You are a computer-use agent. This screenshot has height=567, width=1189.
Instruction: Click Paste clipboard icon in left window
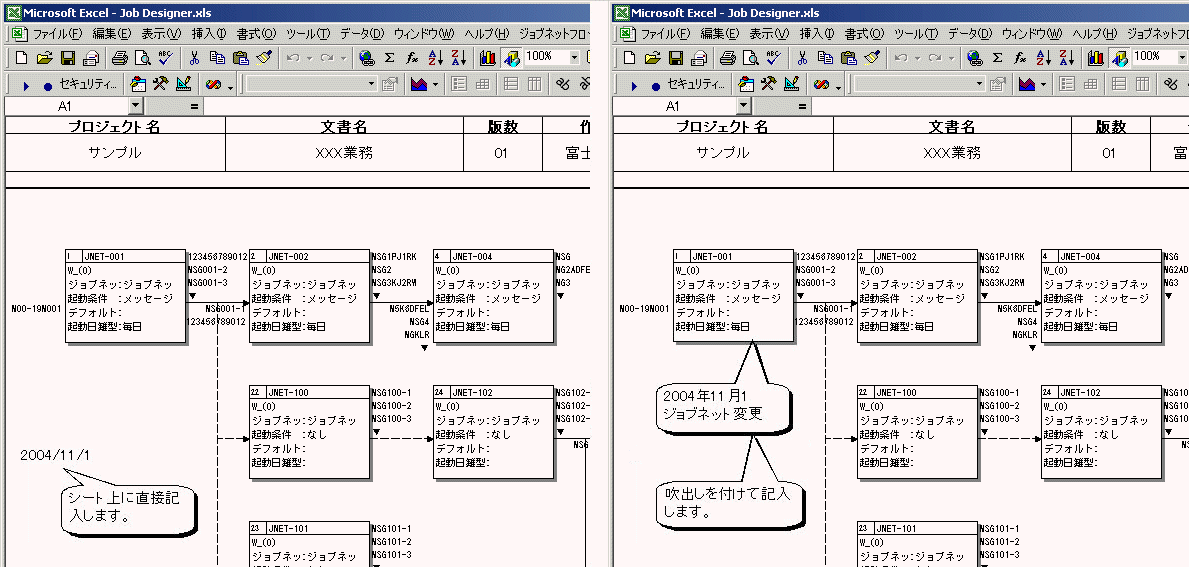click(x=241, y=58)
